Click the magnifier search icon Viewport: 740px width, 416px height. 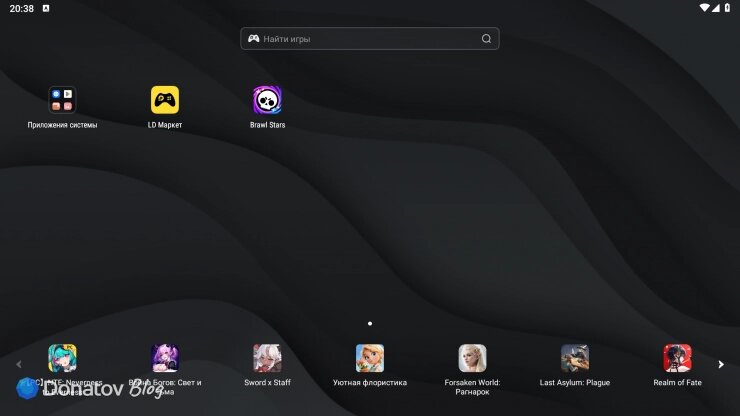tap(486, 39)
